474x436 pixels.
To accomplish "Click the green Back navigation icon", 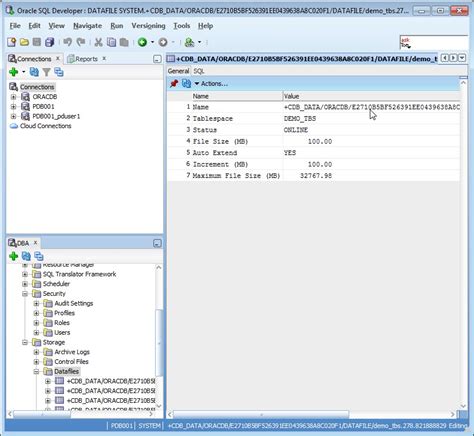I will click(x=142, y=42).
